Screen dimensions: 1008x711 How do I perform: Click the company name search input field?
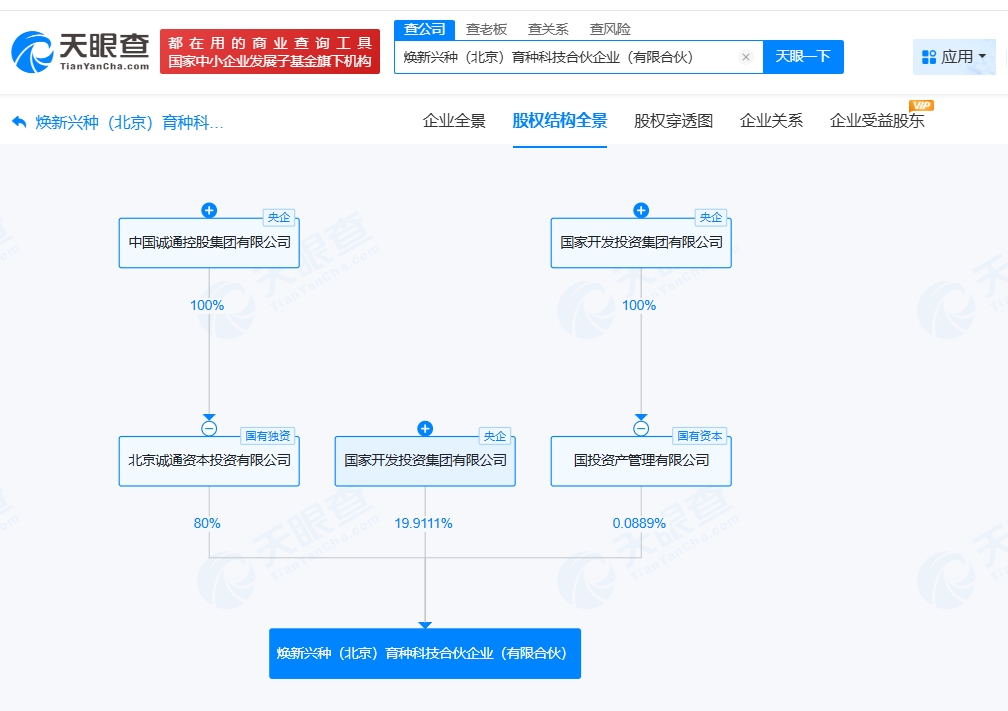pyautogui.click(x=565, y=57)
